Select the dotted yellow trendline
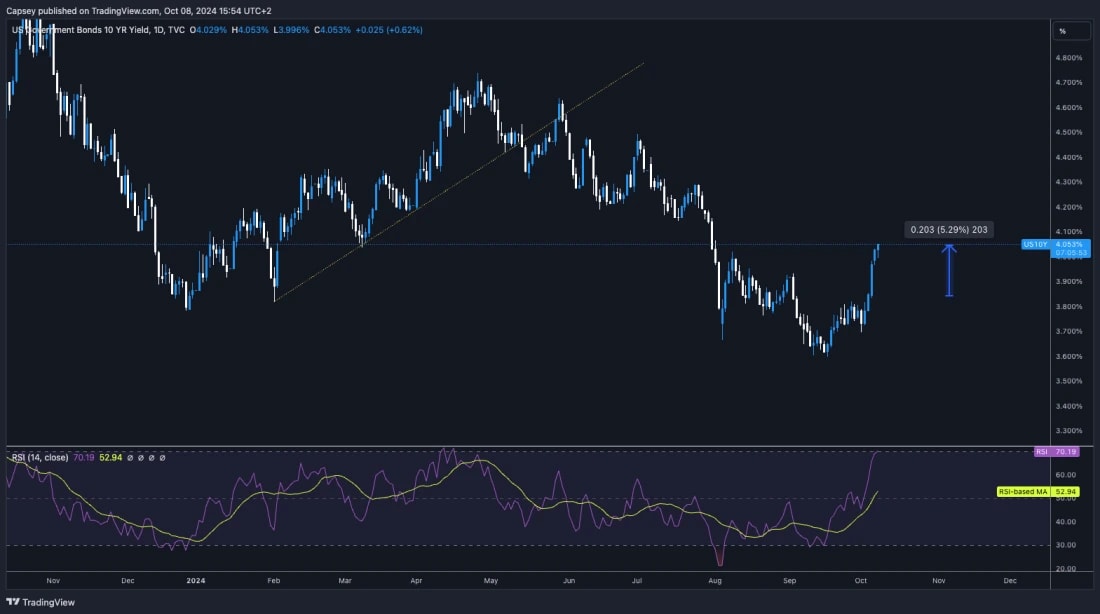This screenshot has height=614, width=1100. tap(460, 180)
